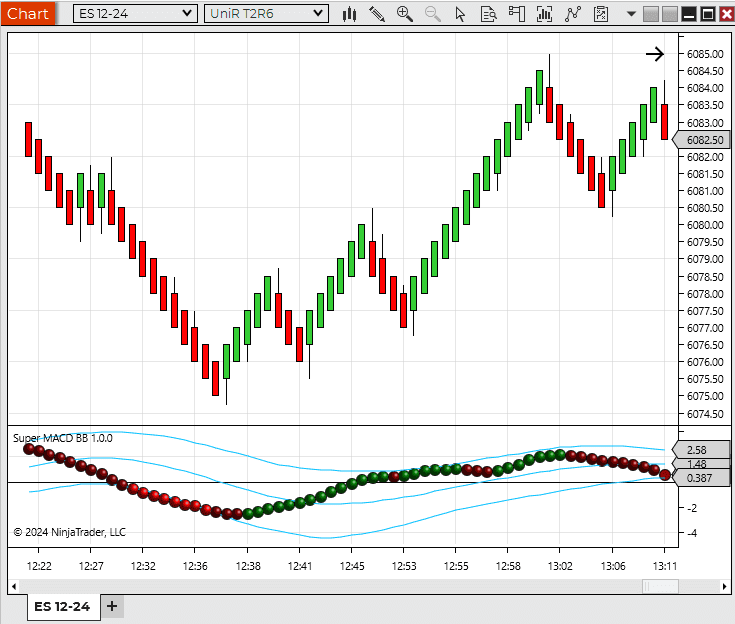Select the cursor pointer tool
The width and height of the screenshot is (735, 624).
click(x=460, y=14)
